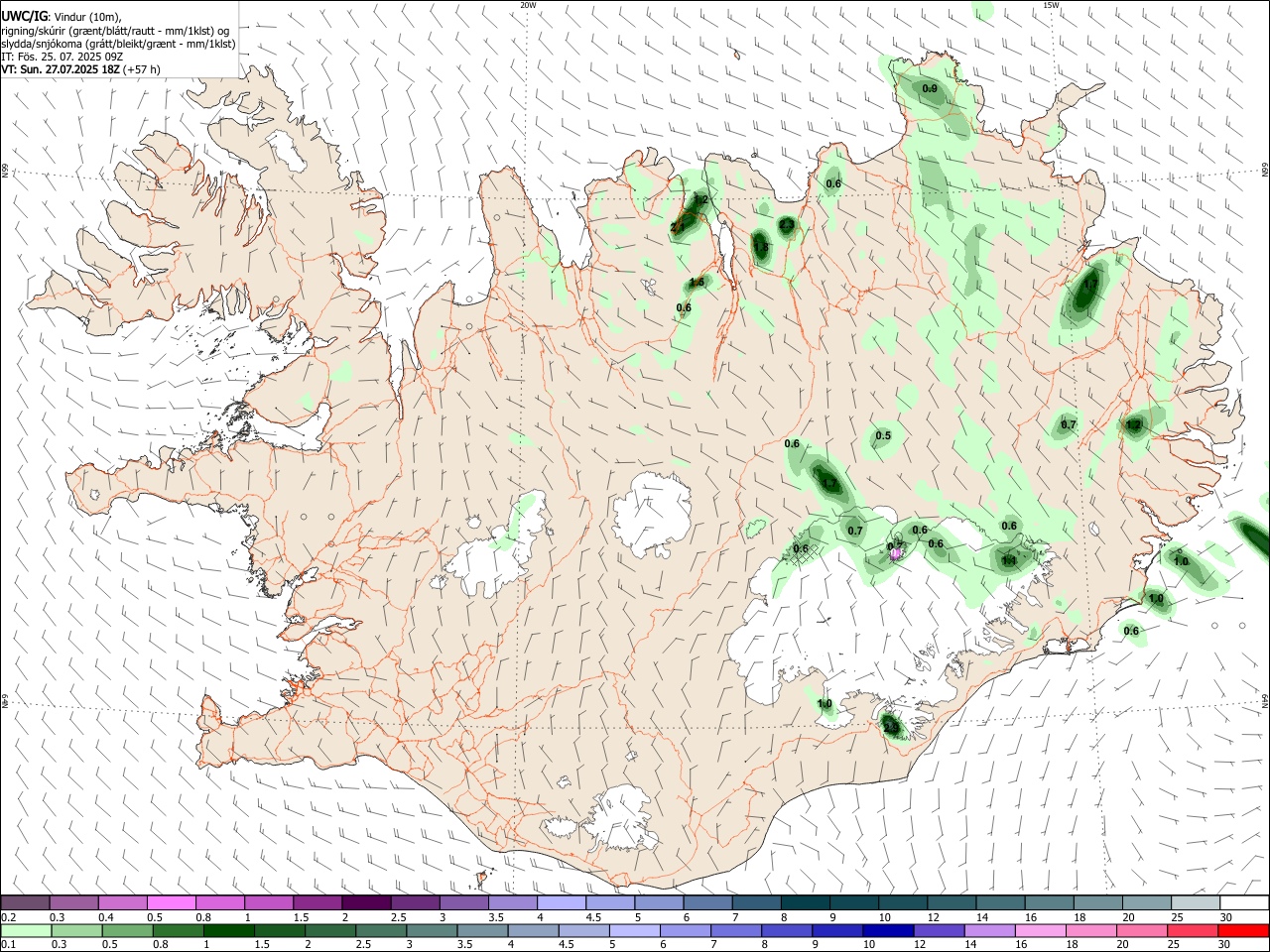Click the upper-row legend swatch starting at 0.2
Viewport: 1270px width, 952px height.
tap(25, 903)
